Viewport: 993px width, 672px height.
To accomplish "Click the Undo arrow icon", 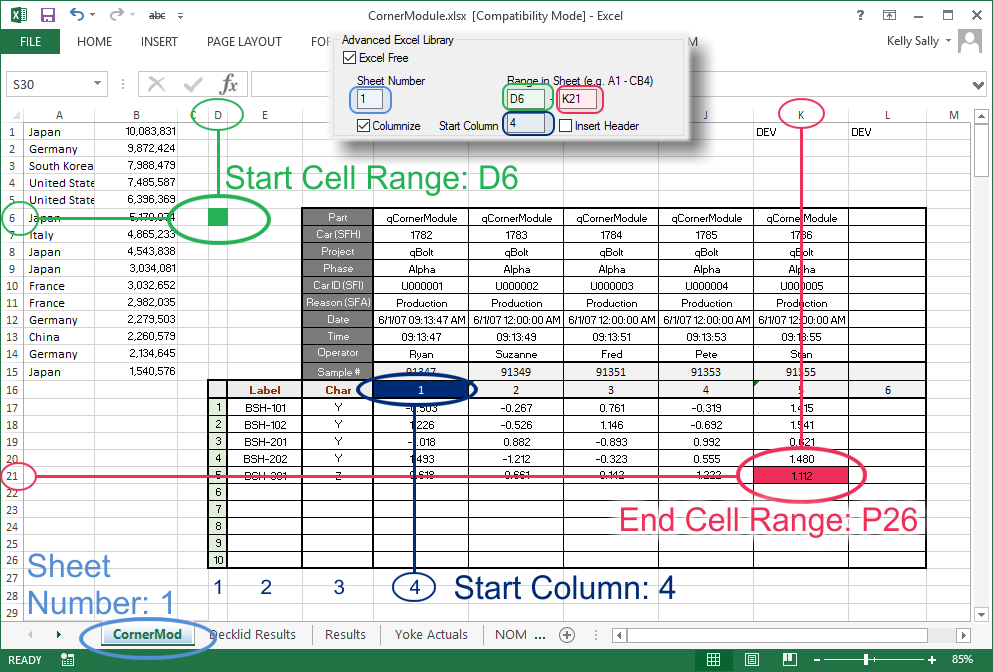I will point(78,15).
